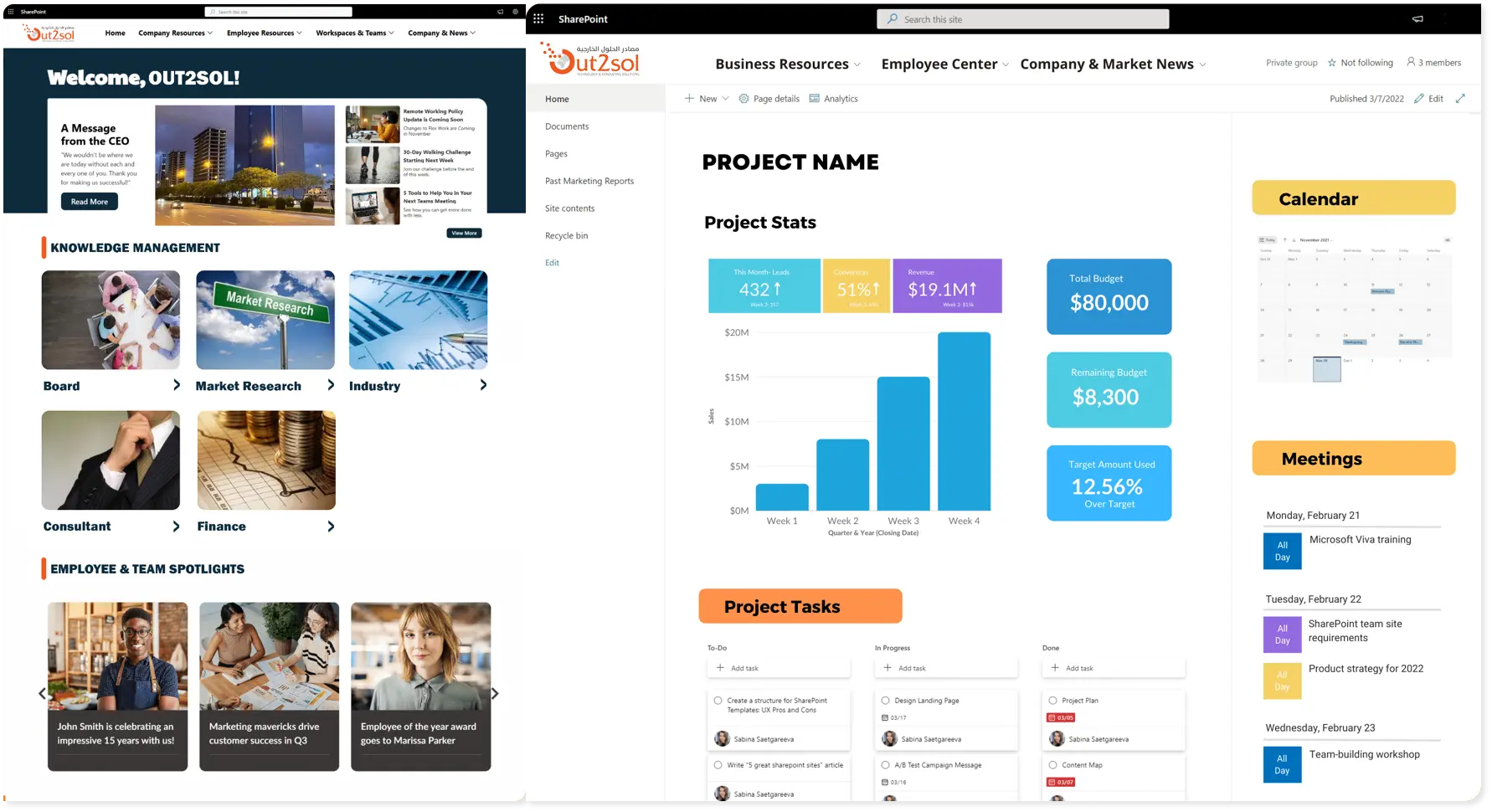Send feedback using the megaphone icon

[x=1417, y=18]
